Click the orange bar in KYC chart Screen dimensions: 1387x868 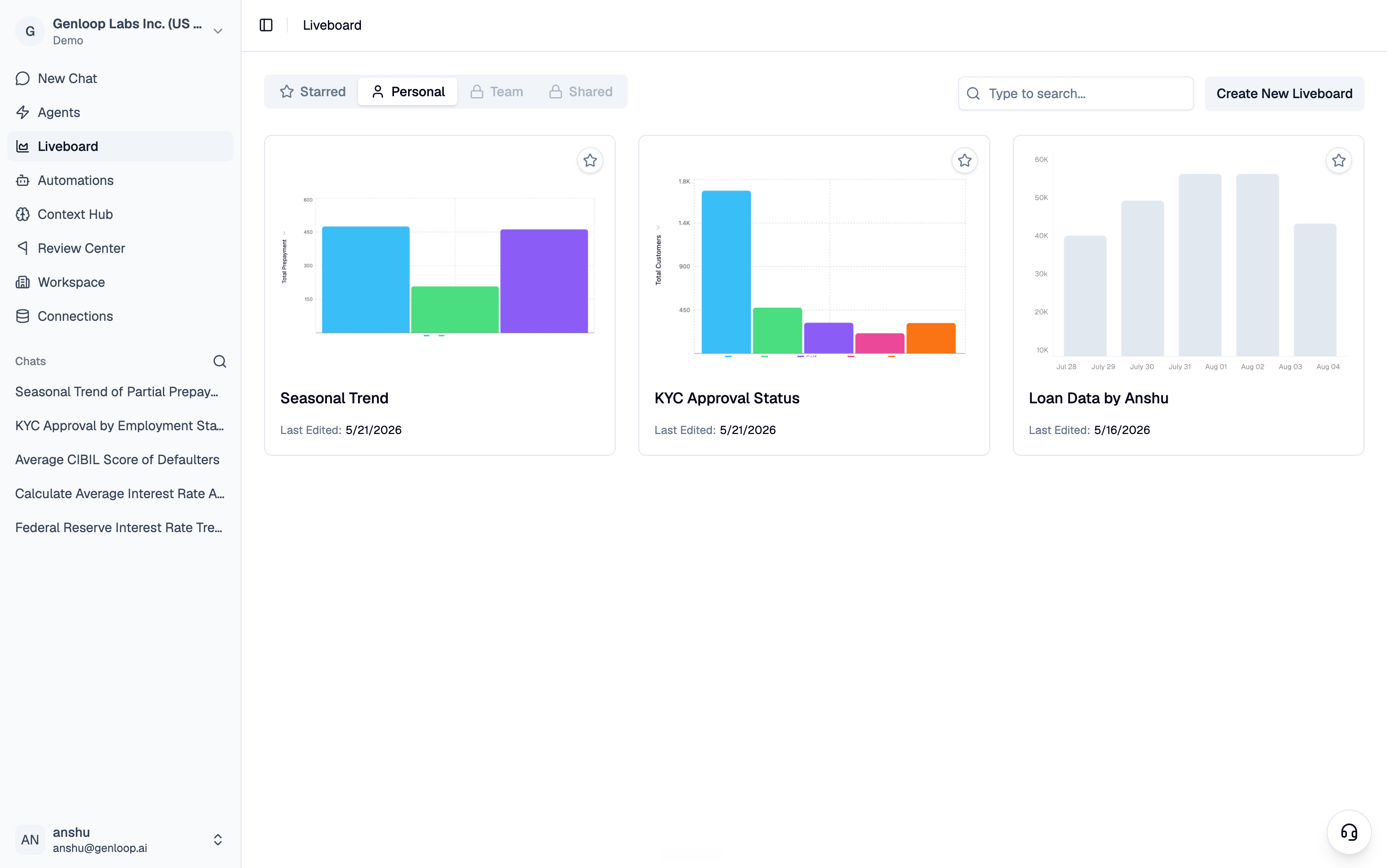(x=931, y=338)
